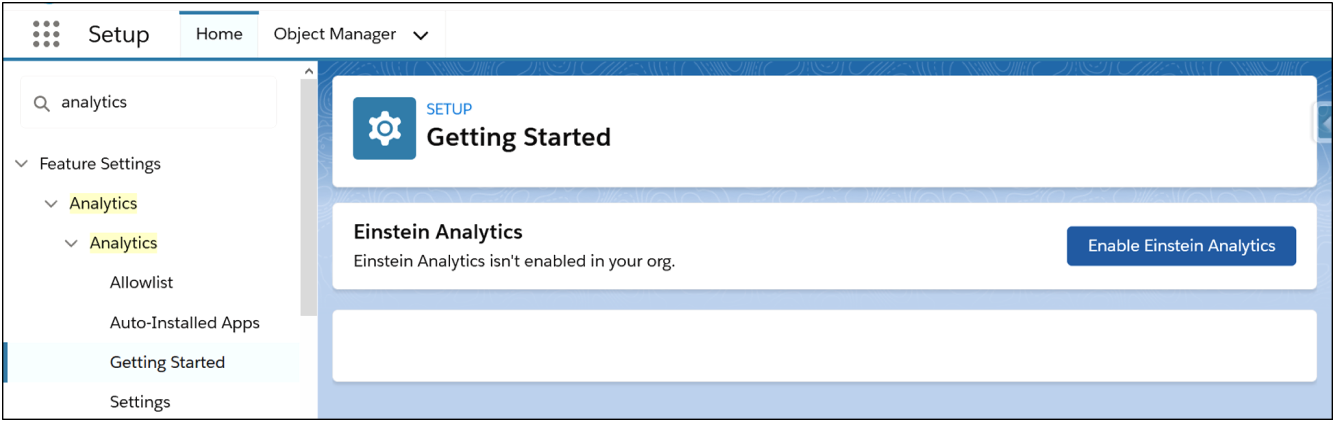Open the Object Manager dropdown arrow
The image size is (1335, 422).
point(421,35)
